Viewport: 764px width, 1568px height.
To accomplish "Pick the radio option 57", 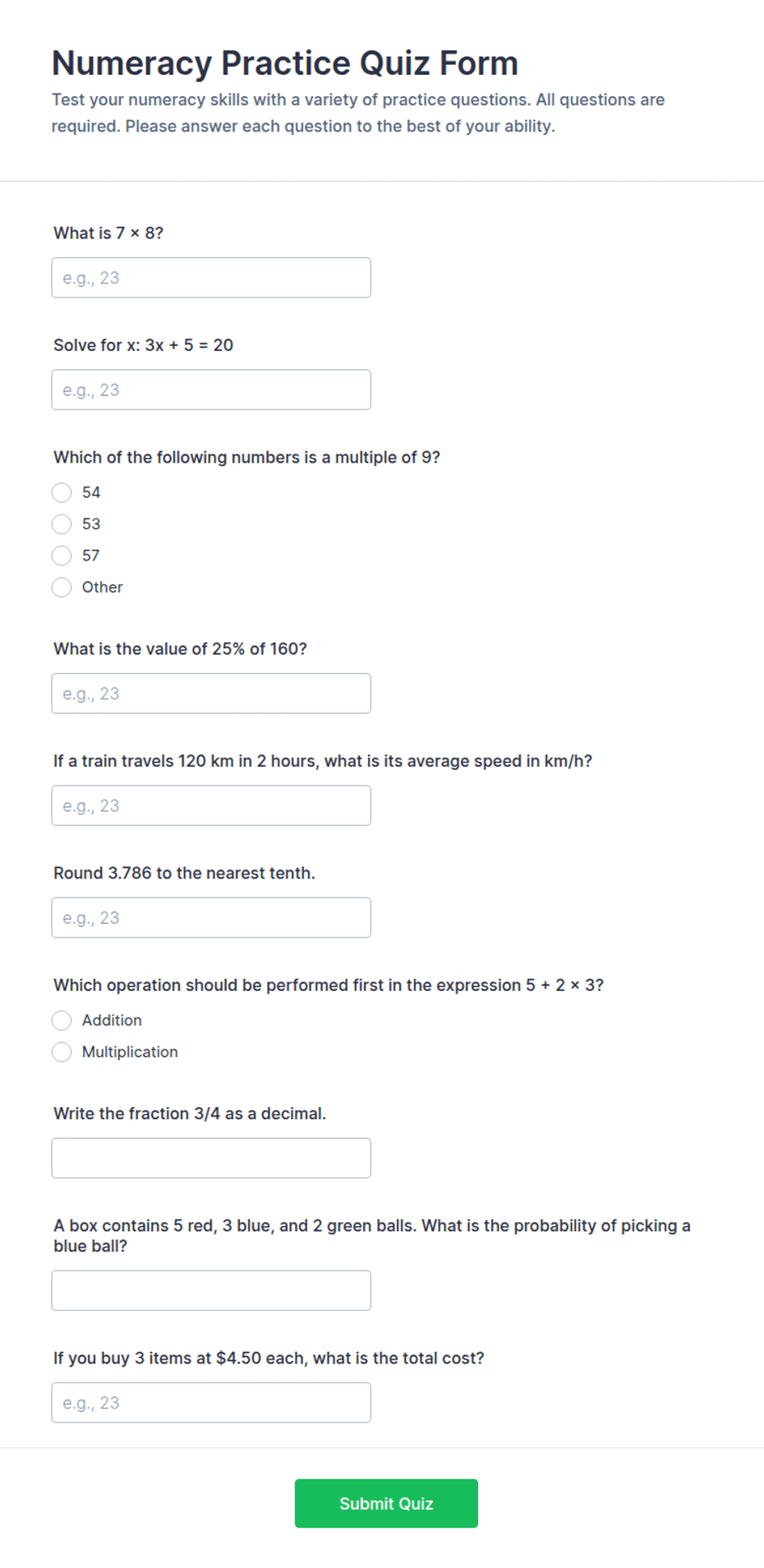I will point(62,556).
